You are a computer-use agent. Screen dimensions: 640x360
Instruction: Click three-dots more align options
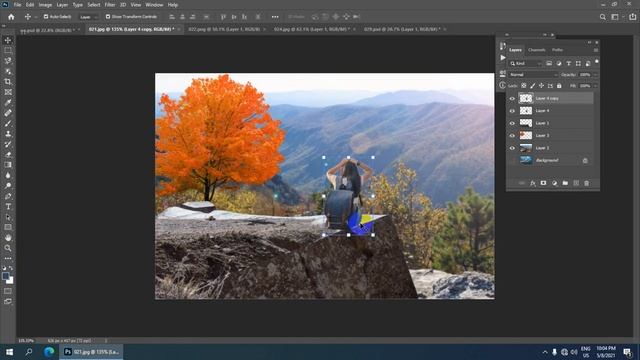pos(275,17)
